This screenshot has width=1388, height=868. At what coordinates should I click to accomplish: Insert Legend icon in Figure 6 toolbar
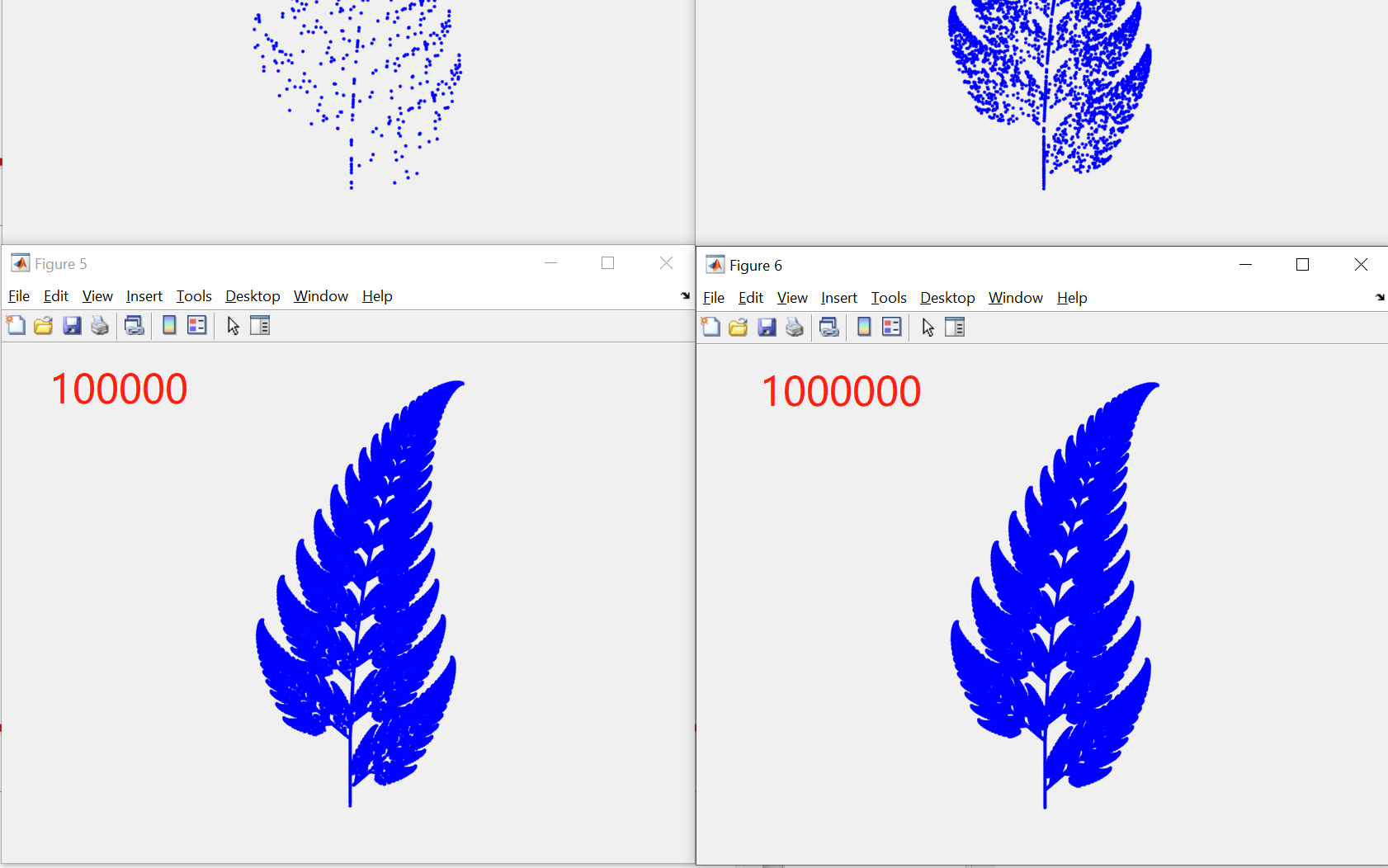coord(892,327)
